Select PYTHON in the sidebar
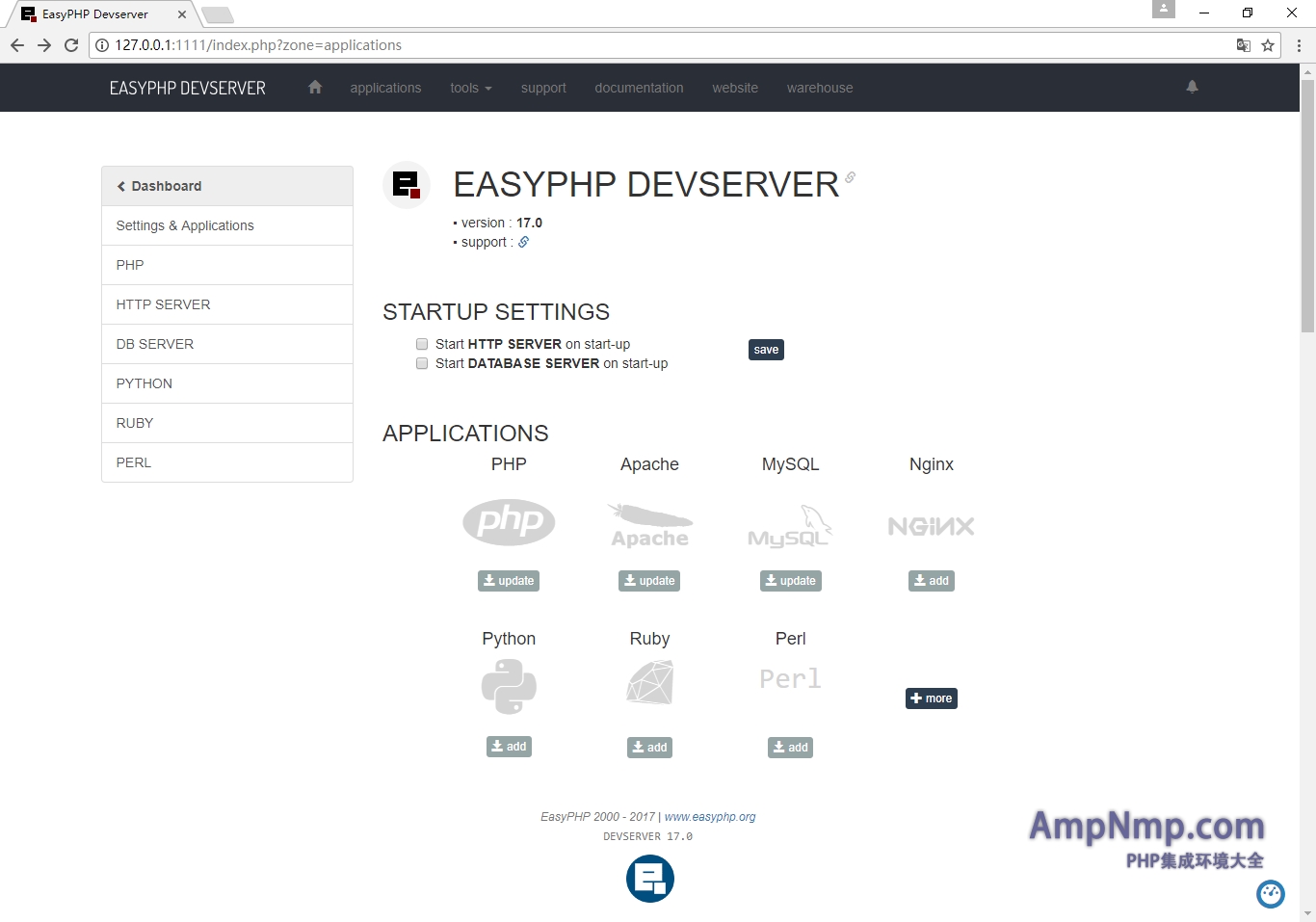This screenshot has height=922, width=1316. pyautogui.click(x=227, y=383)
